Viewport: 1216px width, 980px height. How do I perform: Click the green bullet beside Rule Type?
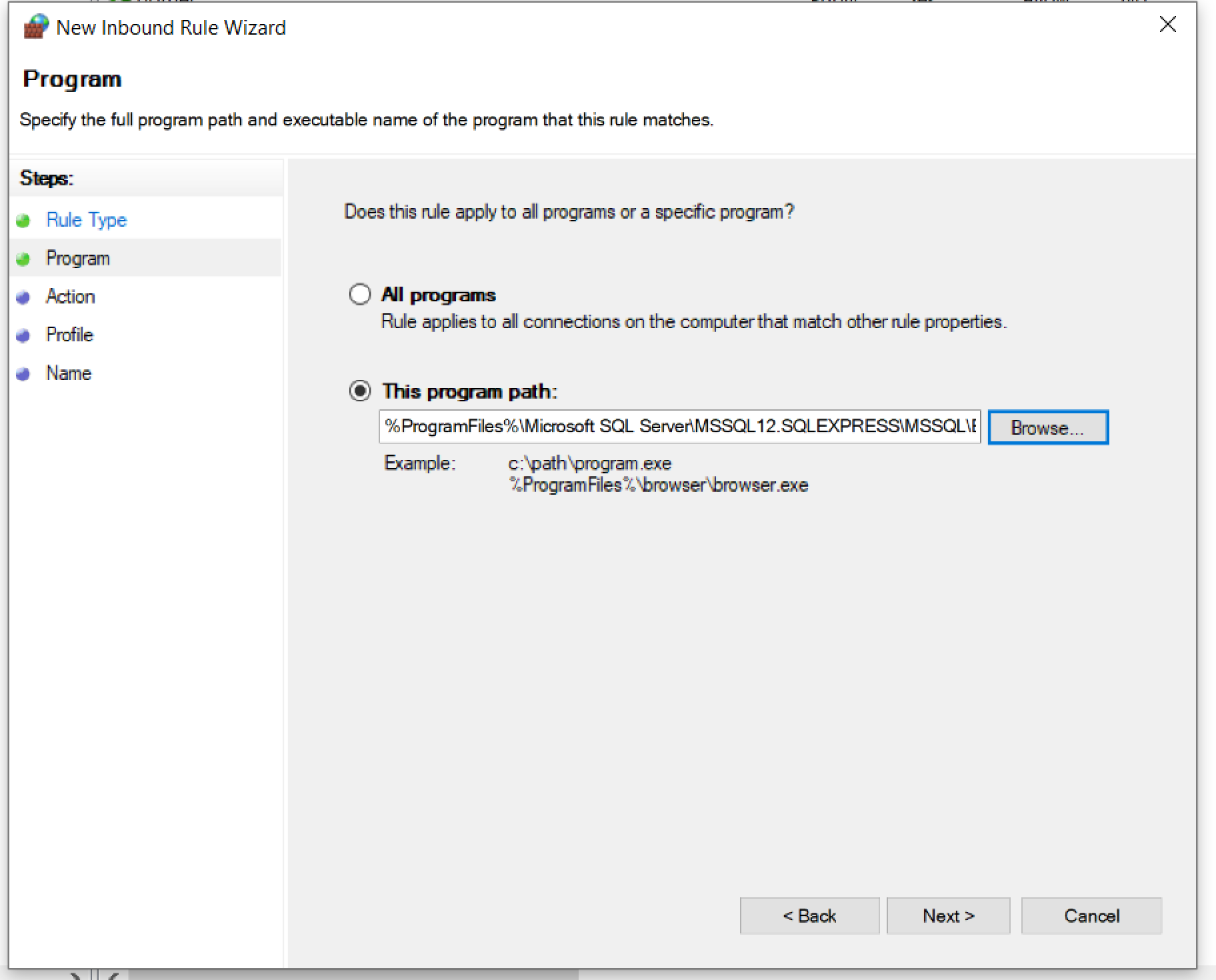[24, 220]
